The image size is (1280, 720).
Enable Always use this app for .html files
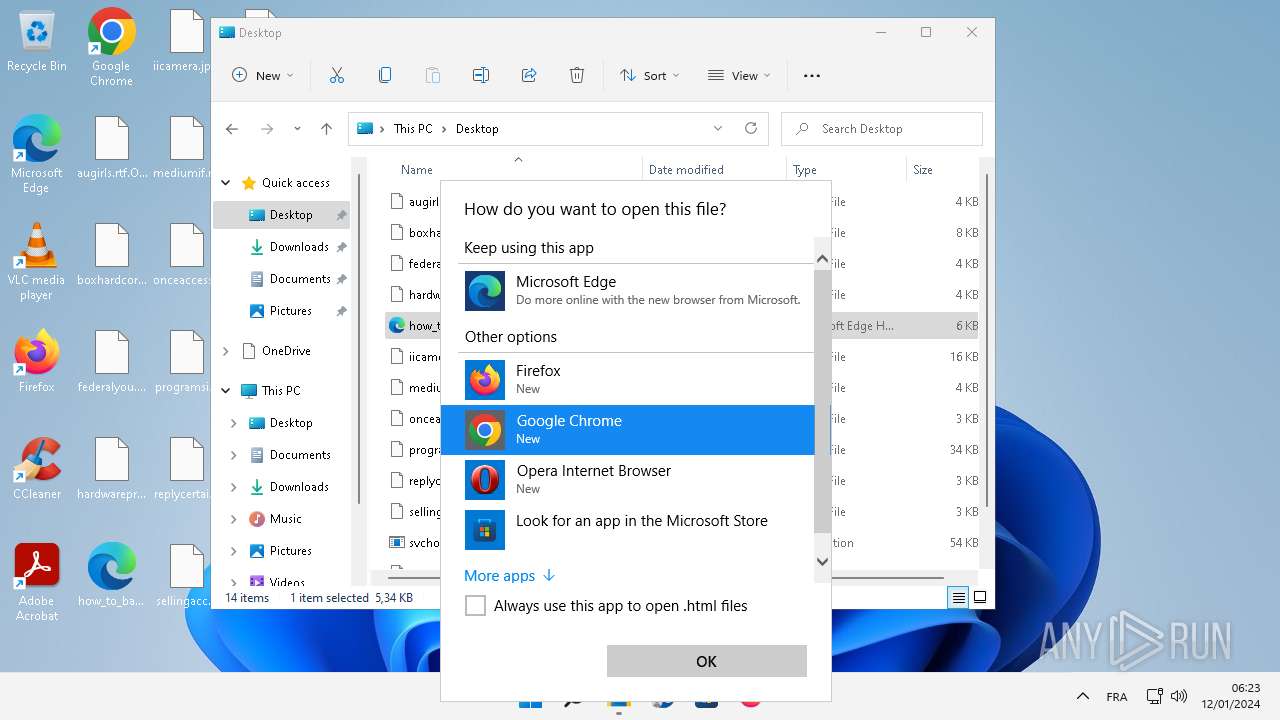[x=476, y=606]
